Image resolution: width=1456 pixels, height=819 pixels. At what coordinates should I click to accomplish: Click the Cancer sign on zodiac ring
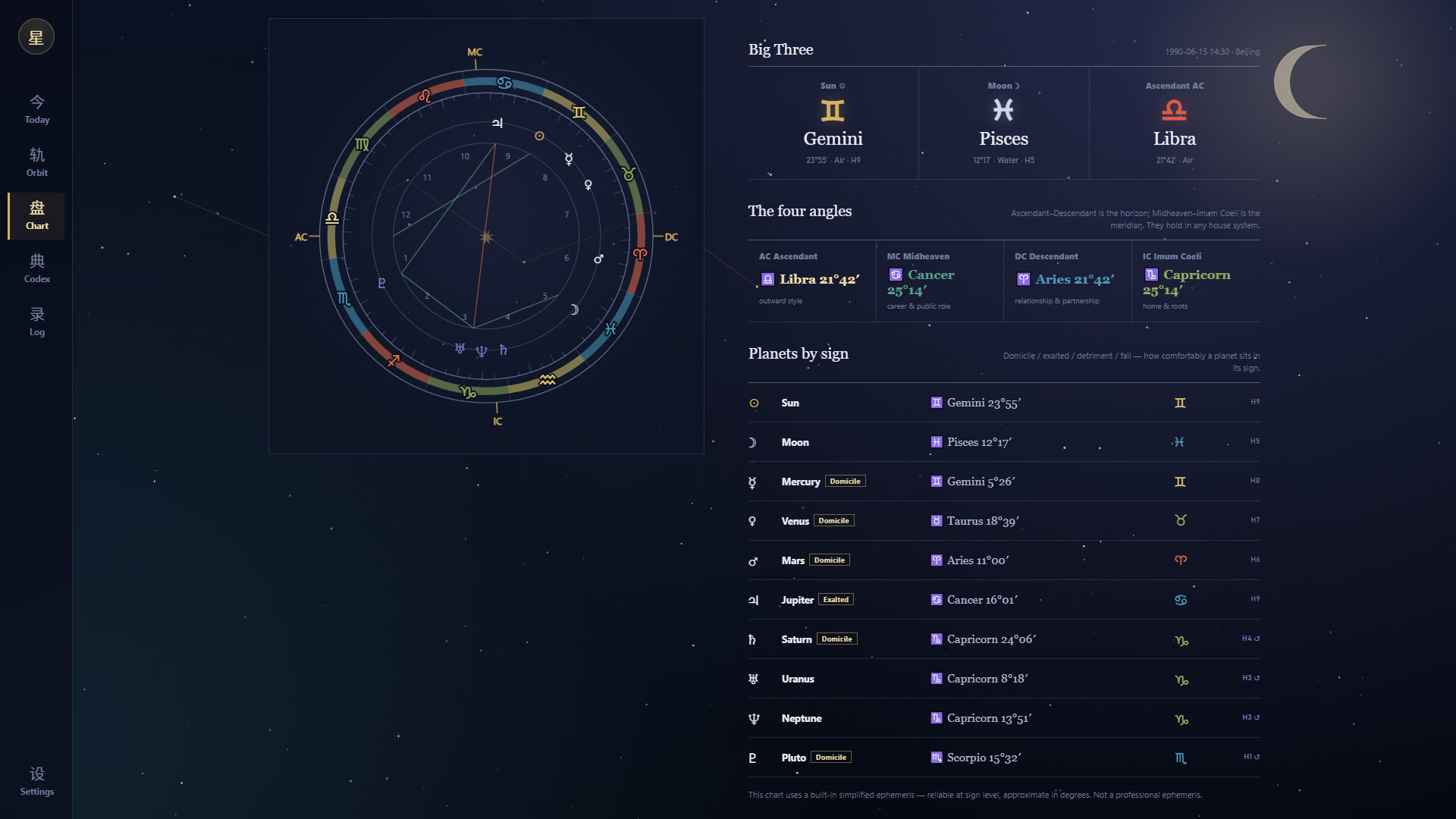[504, 83]
